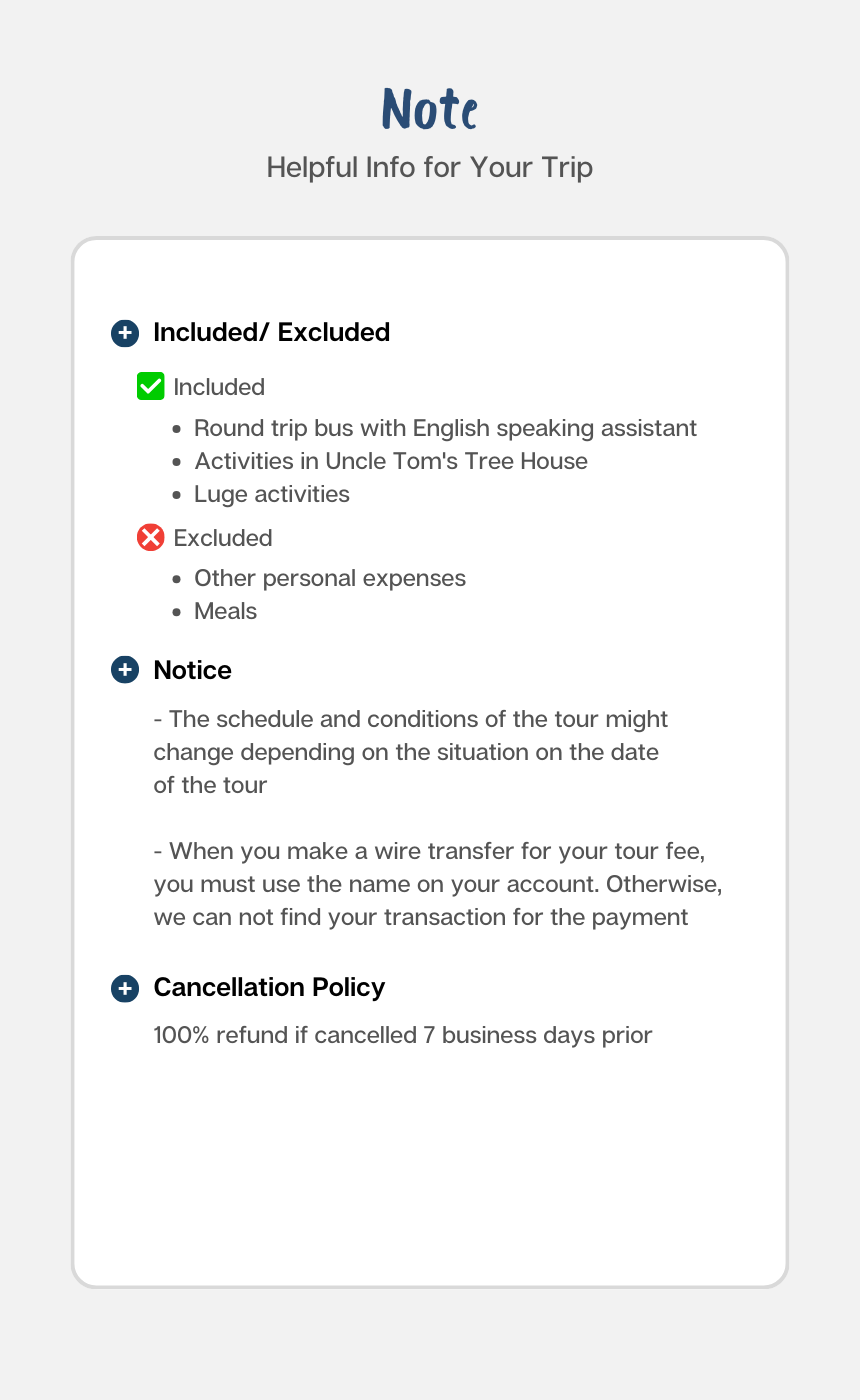The height and width of the screenshot is (1400, 860).
Task: Select the Meals list item
Action: pyautogui.click(x=226, y=611)
